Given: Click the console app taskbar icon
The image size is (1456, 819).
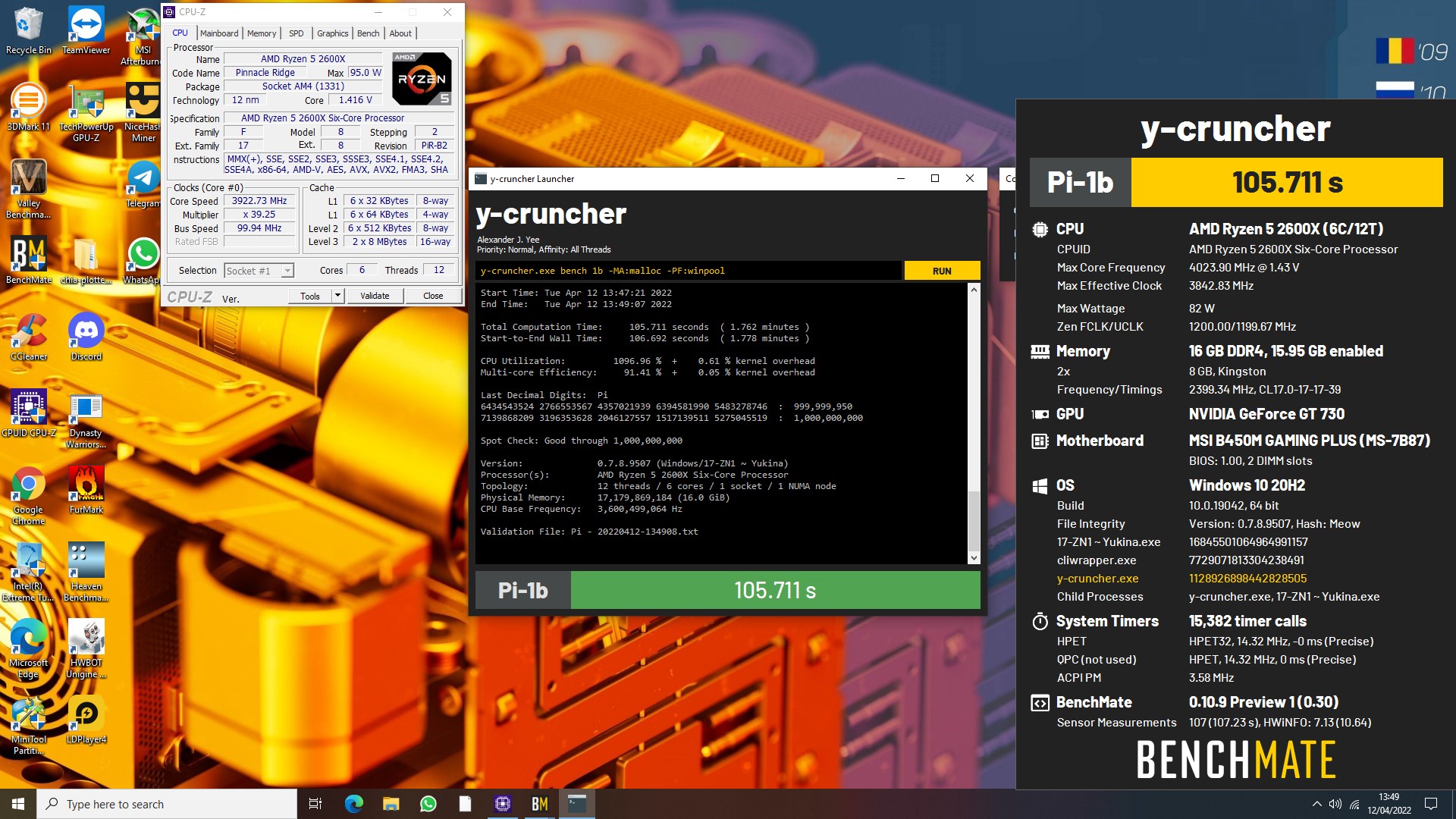Looking at the screenshot, I should pos(577,804).
